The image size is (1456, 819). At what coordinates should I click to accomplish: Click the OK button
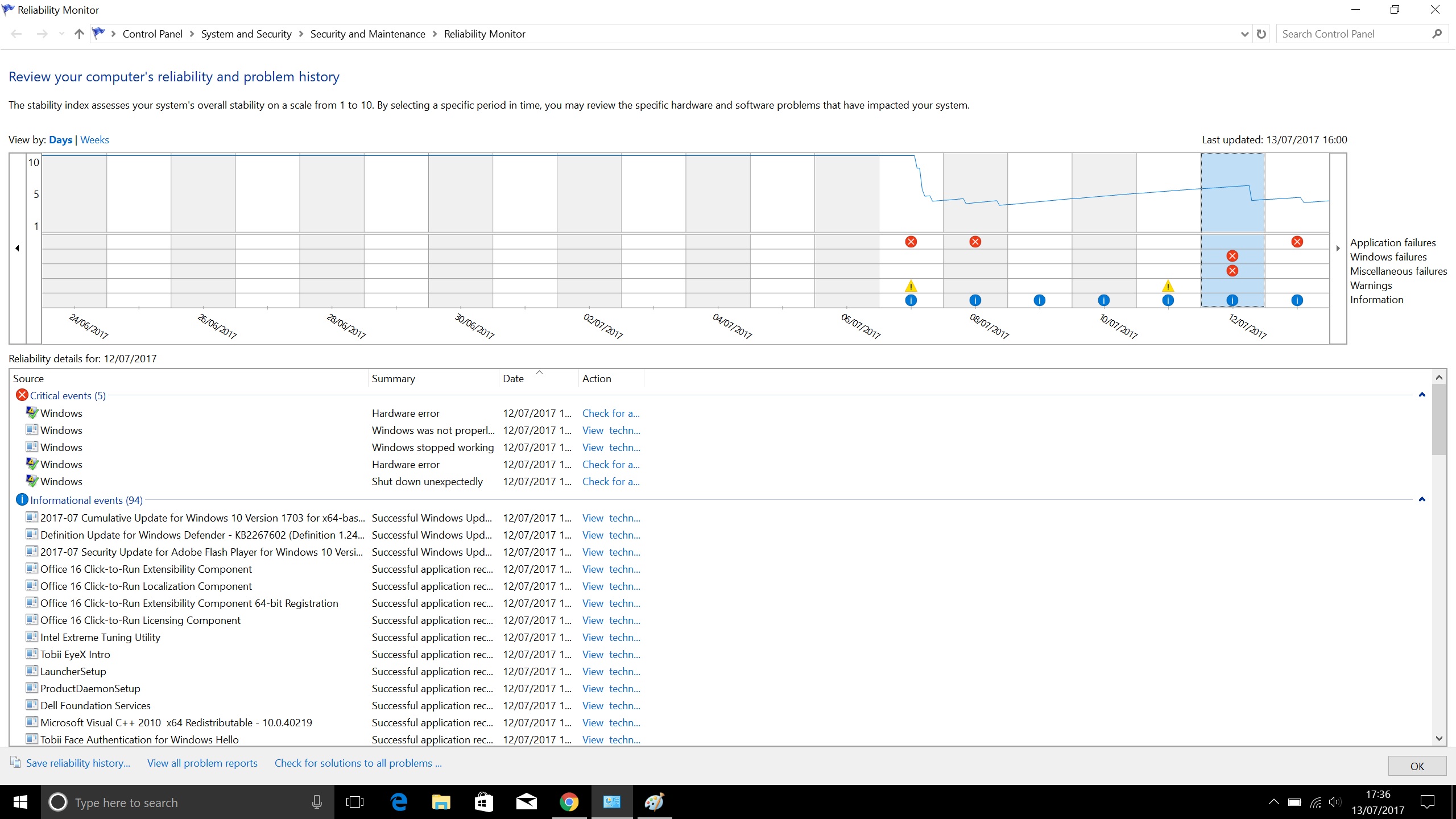pyautogui.click(x=1417, y=766)
